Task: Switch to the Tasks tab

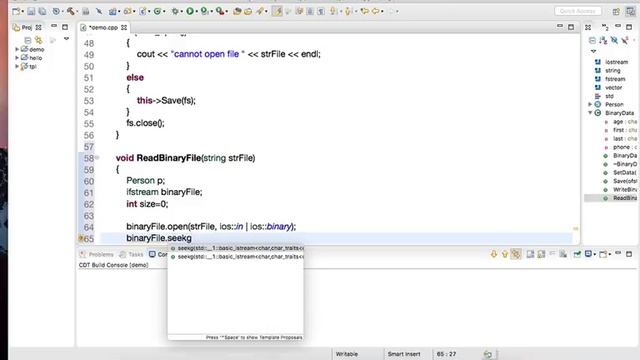Action: point(131,254)
